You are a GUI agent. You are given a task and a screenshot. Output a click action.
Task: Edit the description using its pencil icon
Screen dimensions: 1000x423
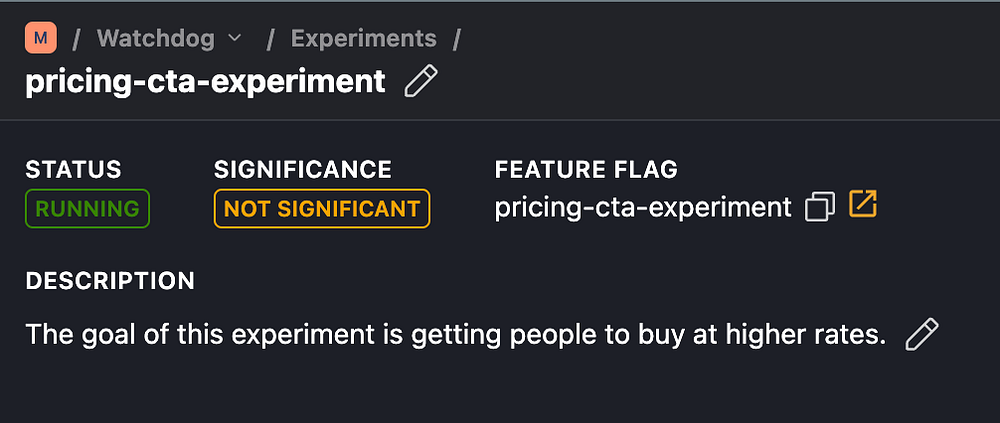pos(921,334)
